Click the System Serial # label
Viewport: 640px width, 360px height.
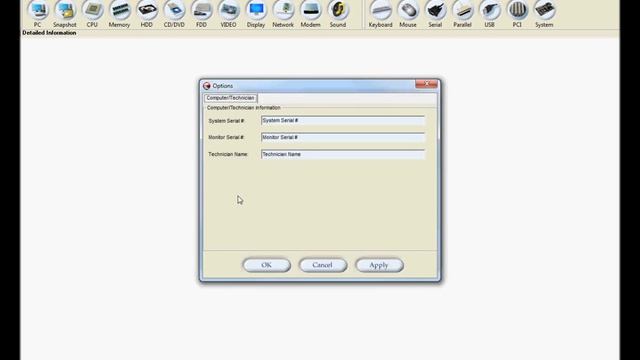click(x=226, y=121)
